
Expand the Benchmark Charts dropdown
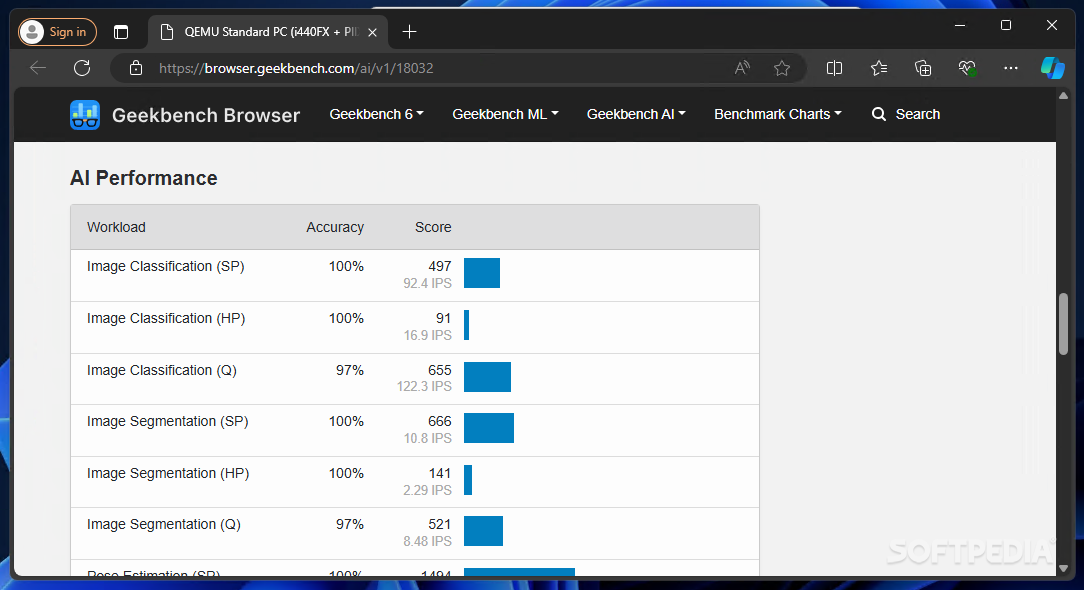point(778,114)
